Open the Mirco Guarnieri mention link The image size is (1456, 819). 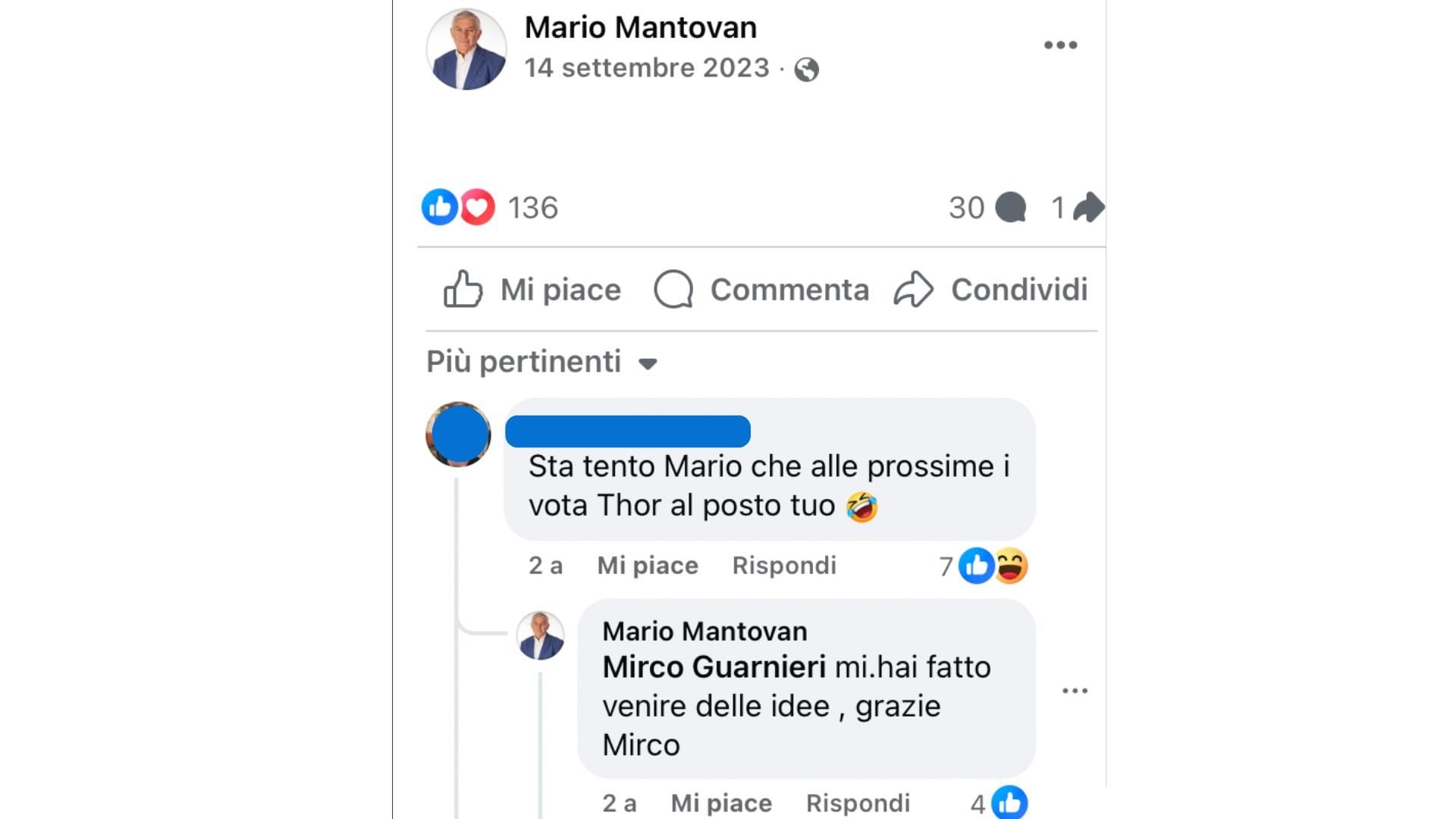coord(714,667)
